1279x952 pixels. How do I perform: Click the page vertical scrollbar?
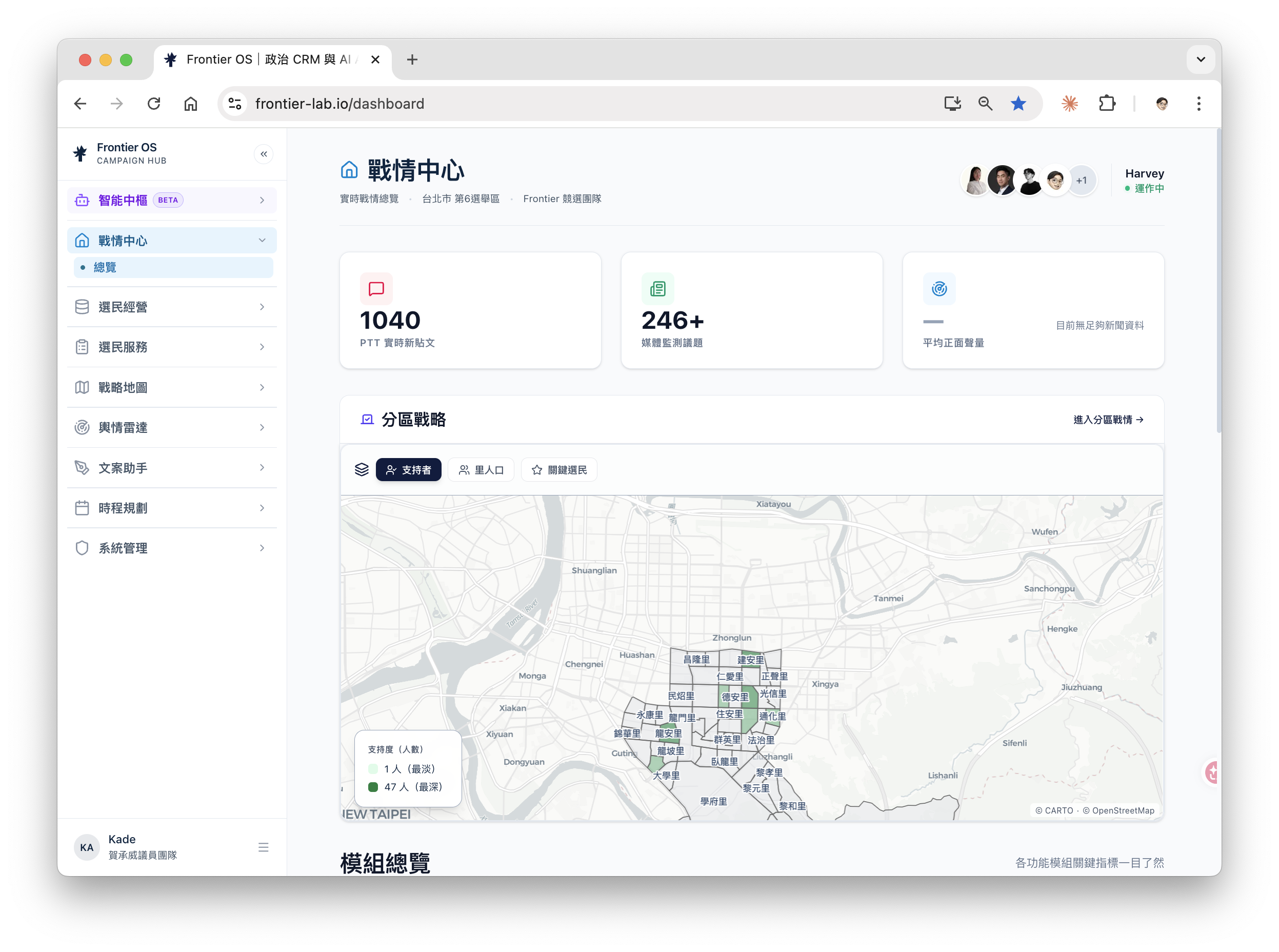click(1218, 280)
